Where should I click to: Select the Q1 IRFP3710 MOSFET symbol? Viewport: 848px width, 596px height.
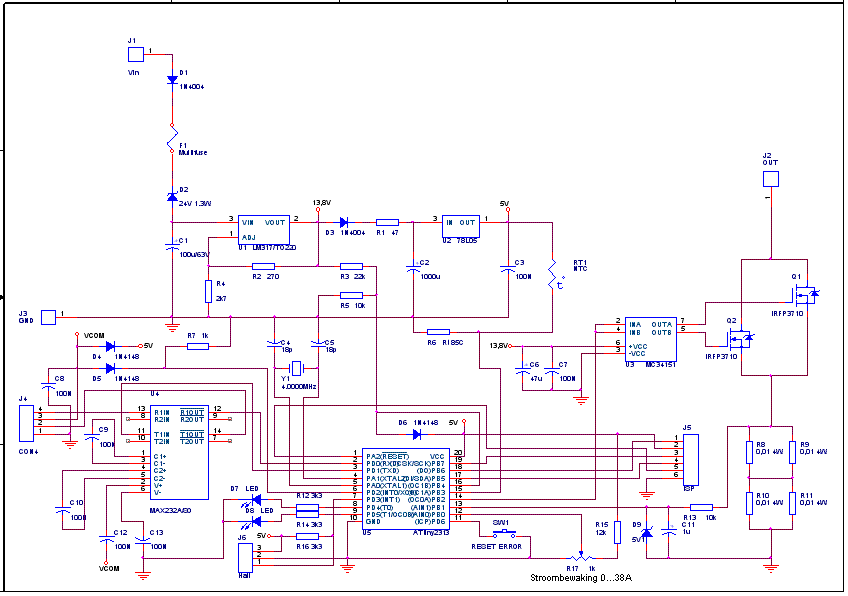[x=805, y=295]
